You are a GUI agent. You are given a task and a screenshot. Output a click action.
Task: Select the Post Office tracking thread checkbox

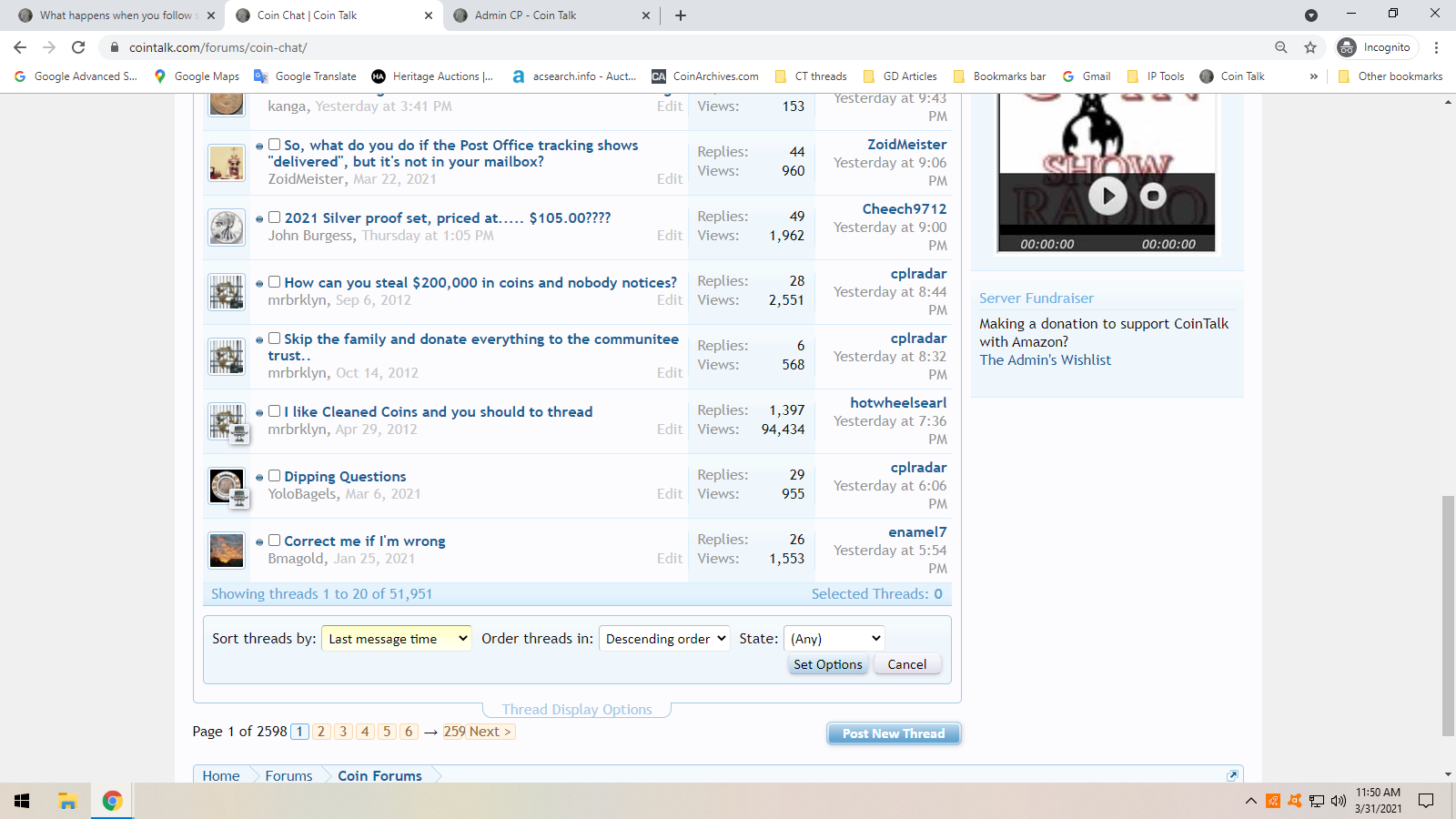pos(274,145)
